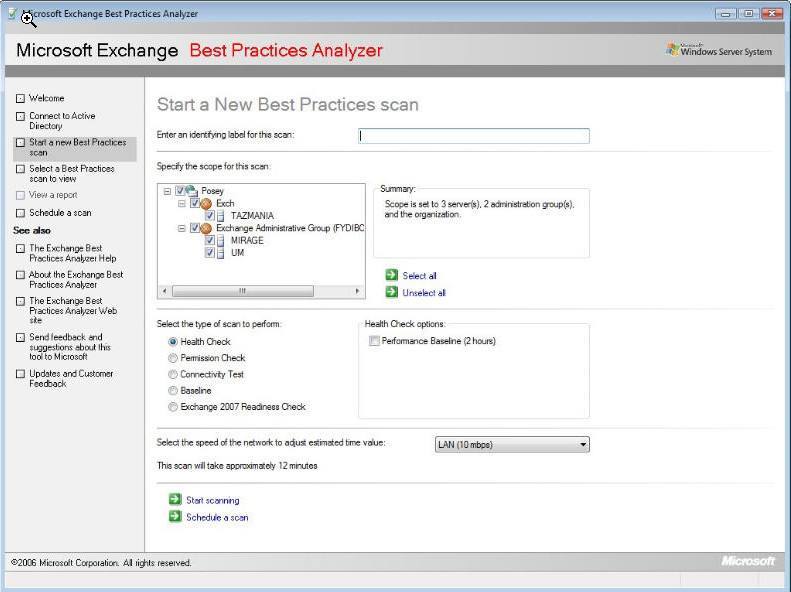Open Connect to Active Directory step

click(x=62, y=121)
